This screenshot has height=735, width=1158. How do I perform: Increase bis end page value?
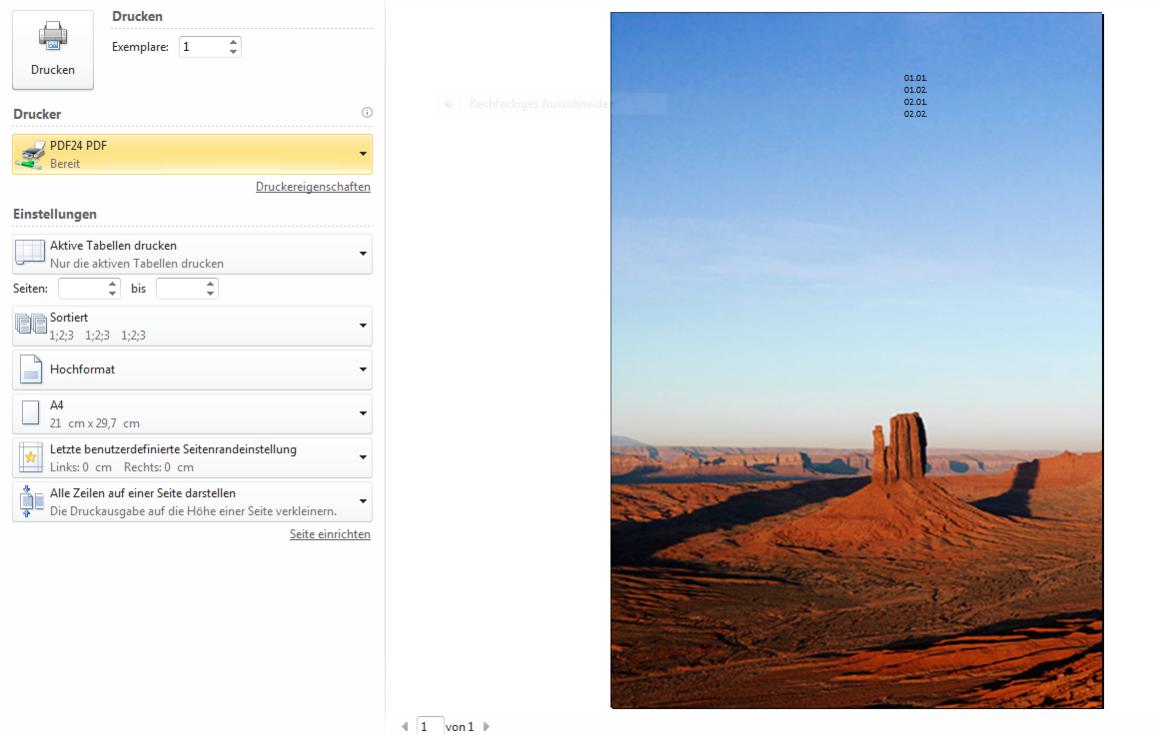[210, 284]
